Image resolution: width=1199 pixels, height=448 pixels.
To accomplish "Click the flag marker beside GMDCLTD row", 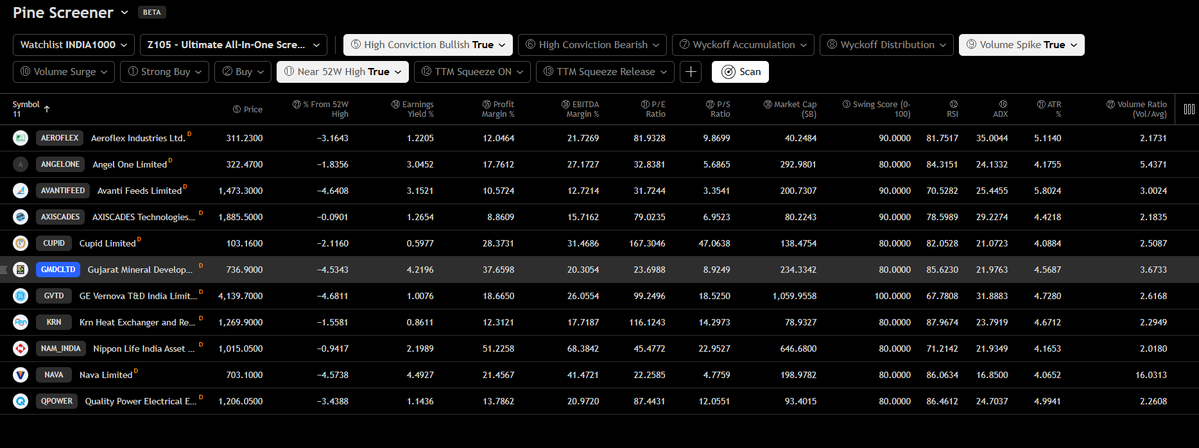I will tap(3, 269).
